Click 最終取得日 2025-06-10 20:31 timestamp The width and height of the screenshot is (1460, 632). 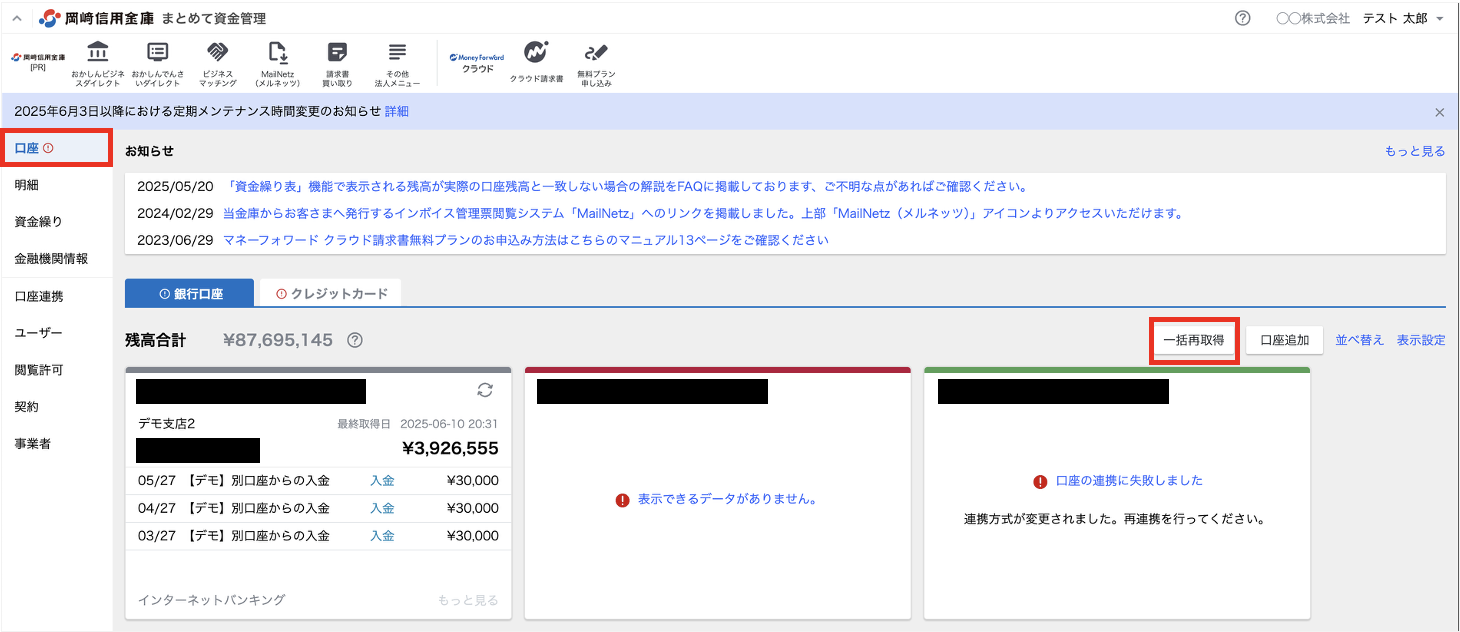tap(417, 424)
